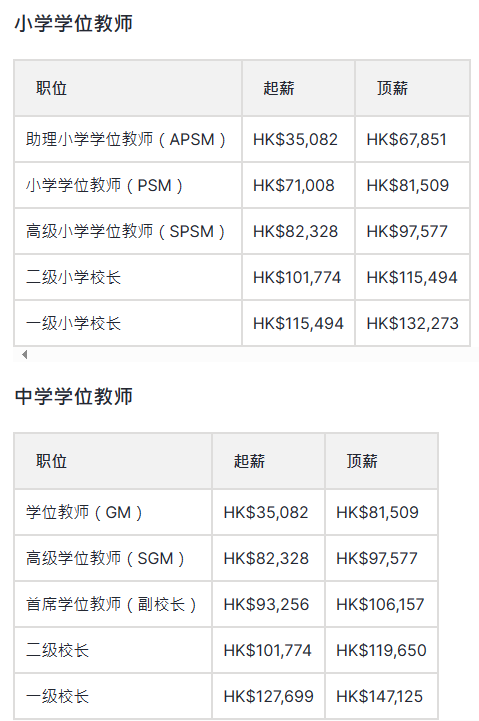Select the 首席学位教师（副校长）cell

[113, 604]
